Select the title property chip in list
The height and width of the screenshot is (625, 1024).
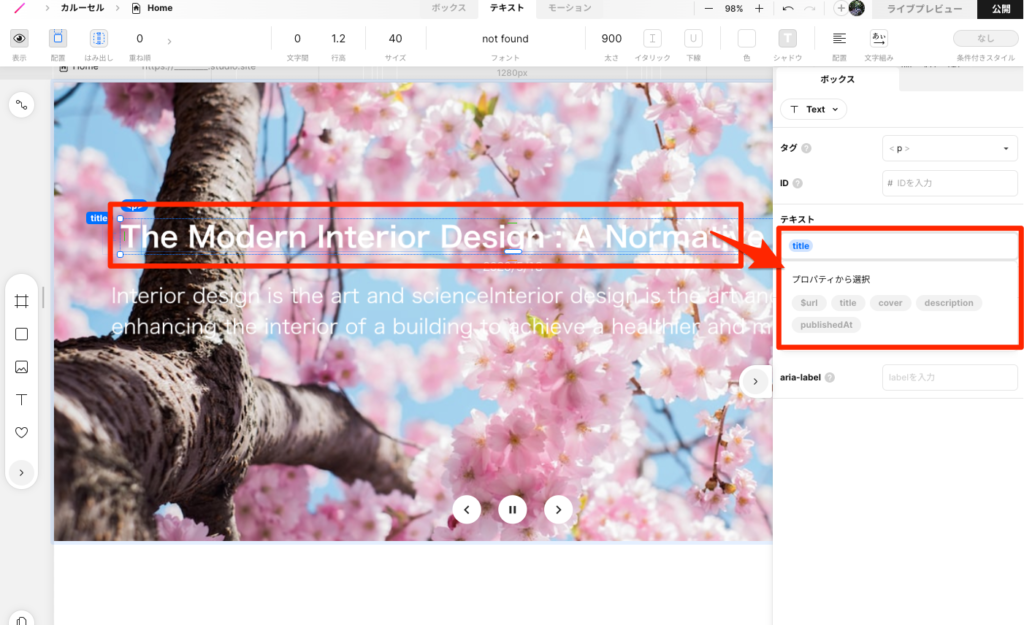tap(848, 302)
